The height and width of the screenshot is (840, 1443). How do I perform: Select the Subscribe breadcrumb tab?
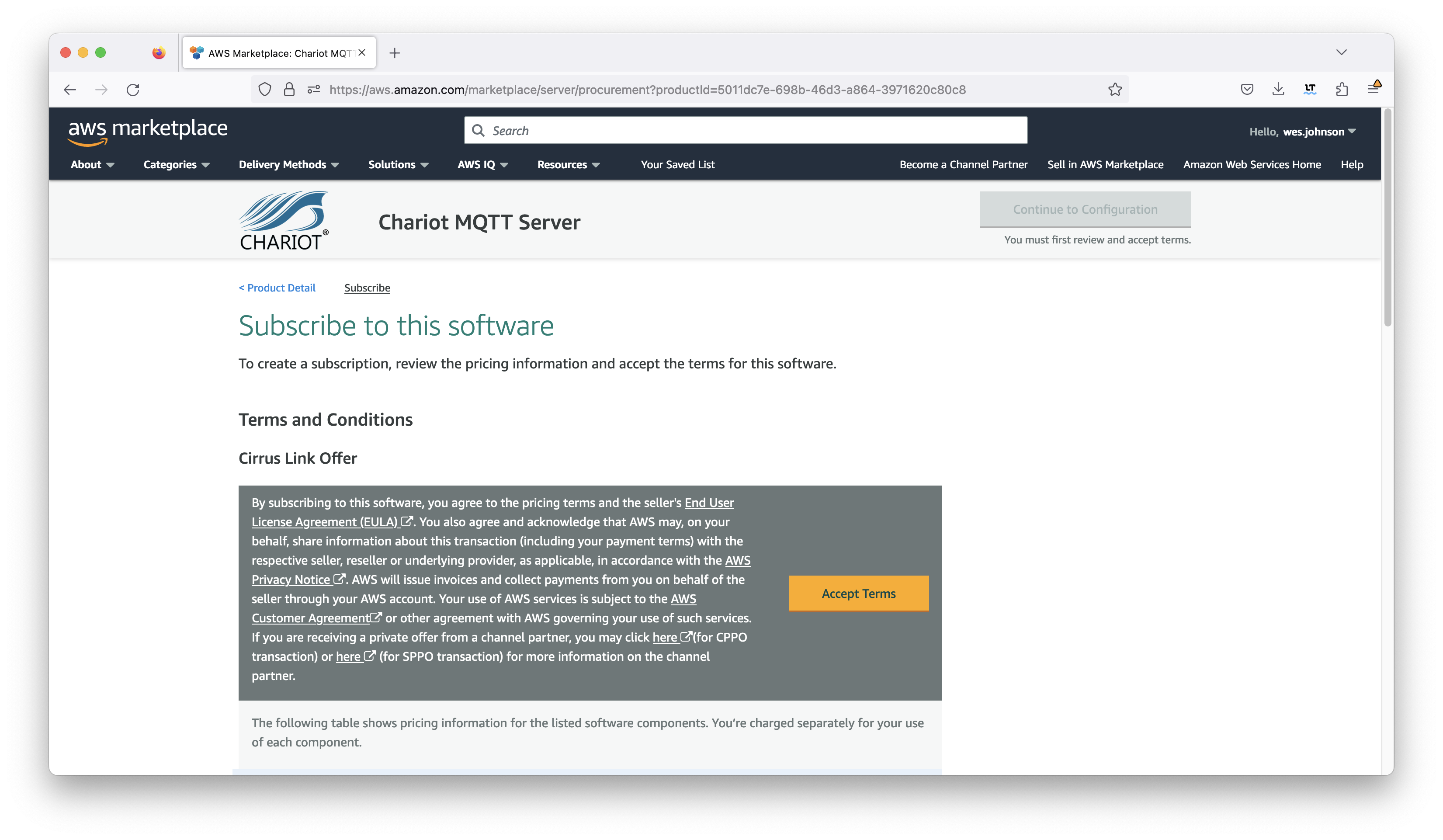(x=367, y=288)
